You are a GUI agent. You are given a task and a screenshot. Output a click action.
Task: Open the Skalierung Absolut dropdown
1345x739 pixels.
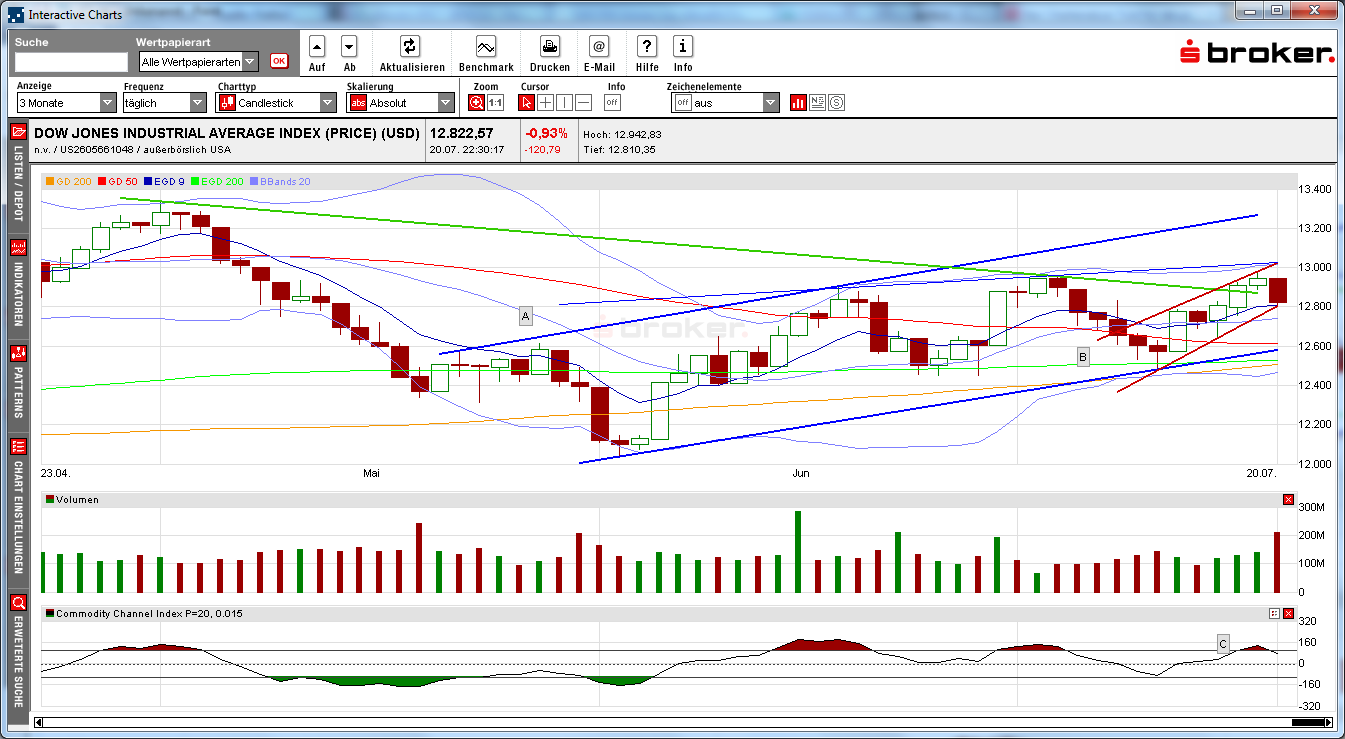(x=401, y=103)
